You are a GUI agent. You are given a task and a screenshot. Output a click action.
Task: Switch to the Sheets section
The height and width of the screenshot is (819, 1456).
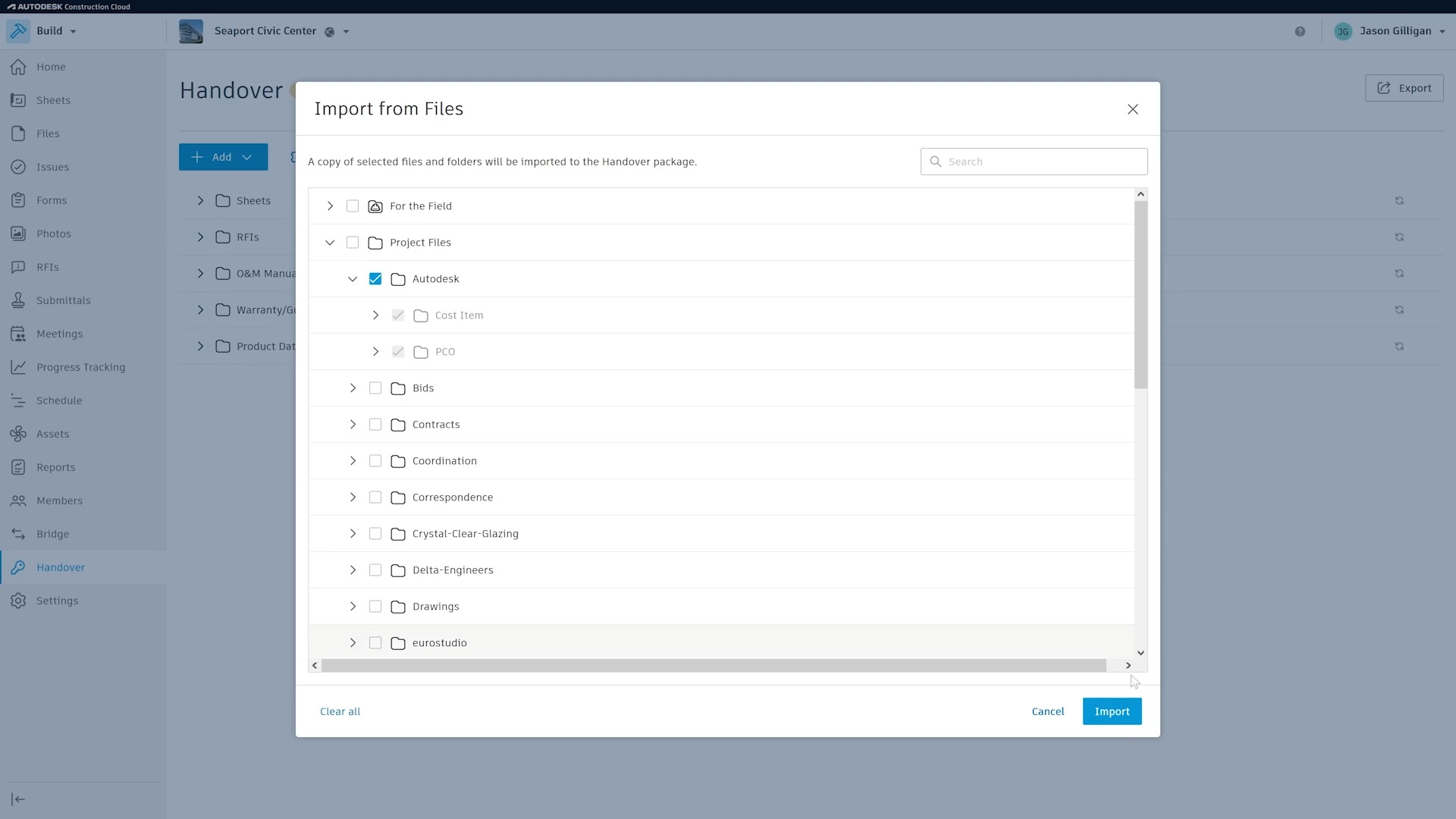pos(52,100)
